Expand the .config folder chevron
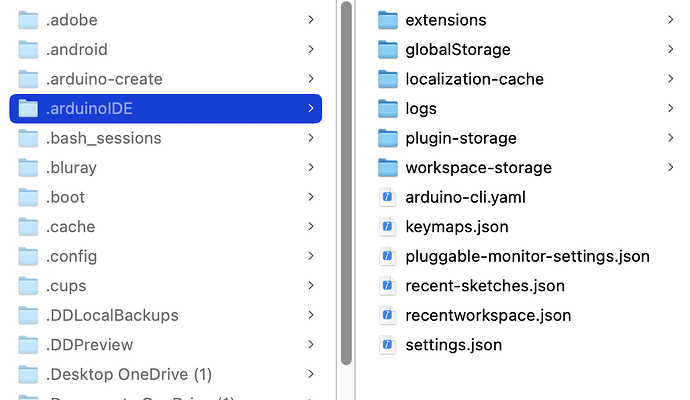 [312, 256]
